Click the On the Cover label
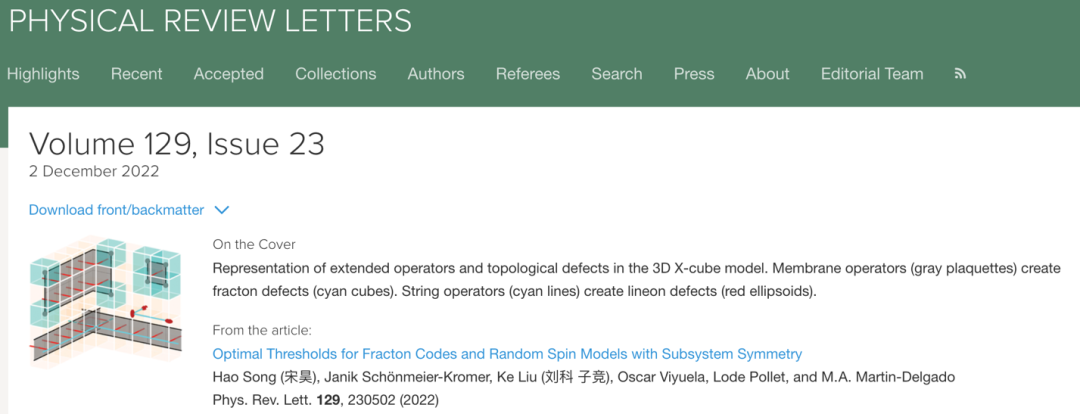 point(254,244)
